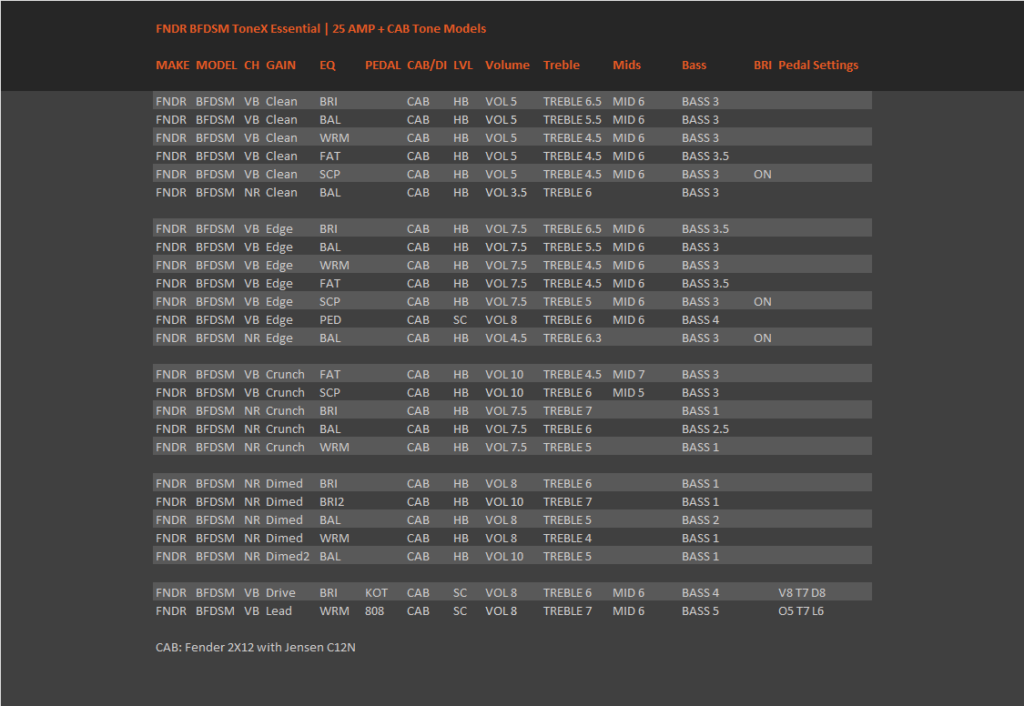Click 'CAB: Fender 2X12 with Jensen C12N' note
This screenshot has height=706, width=1024.
(x=255, y=648)
